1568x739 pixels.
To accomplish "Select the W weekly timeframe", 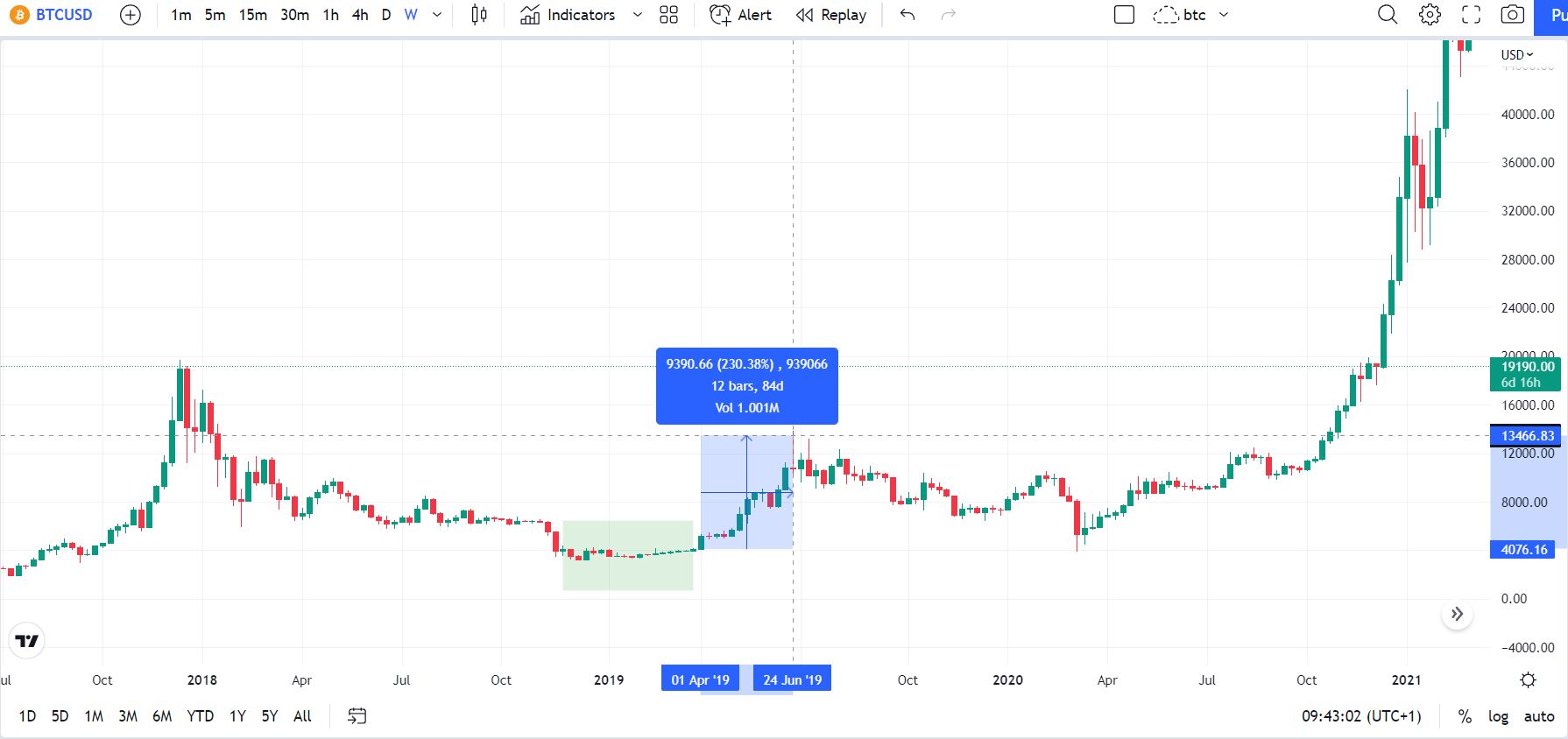I will click(x=411, y=15).
